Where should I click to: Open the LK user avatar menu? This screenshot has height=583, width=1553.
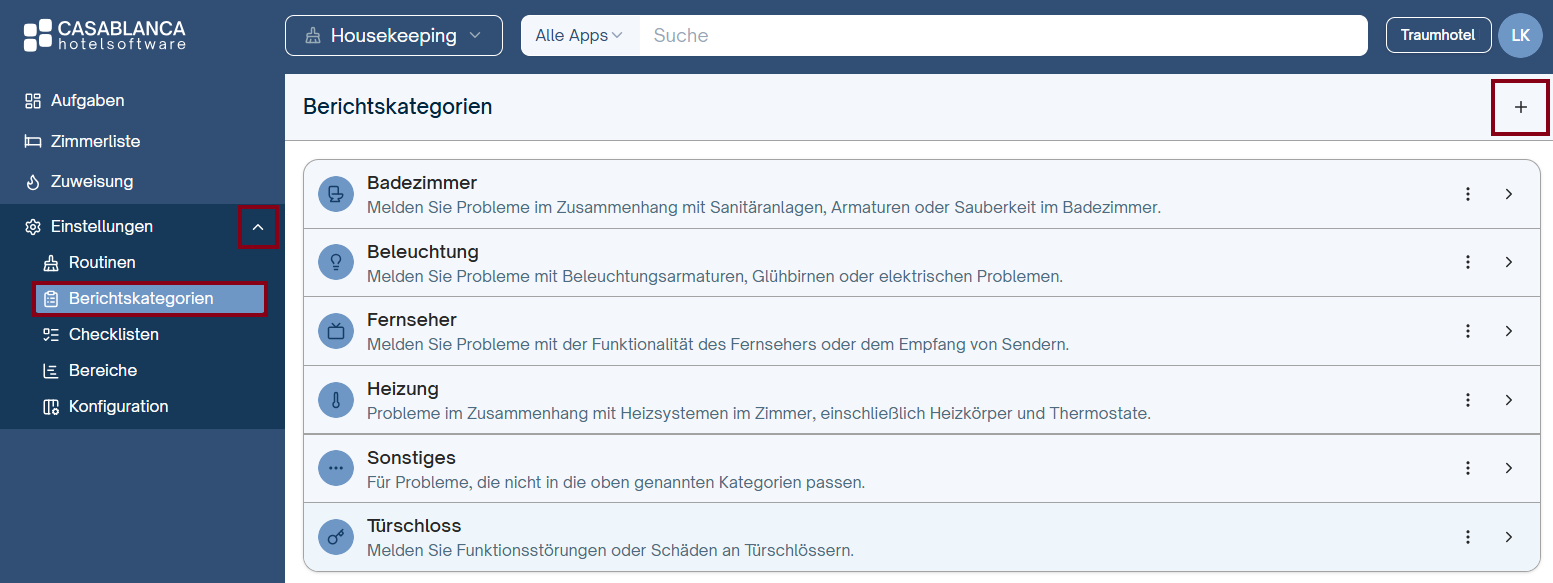click(1520, 35)
